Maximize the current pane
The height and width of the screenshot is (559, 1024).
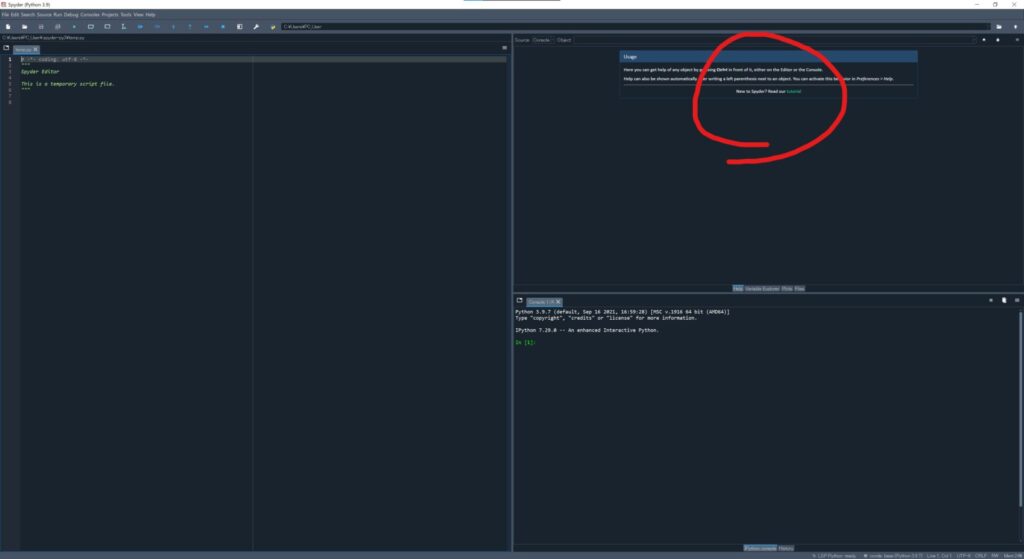pos(240,27)
